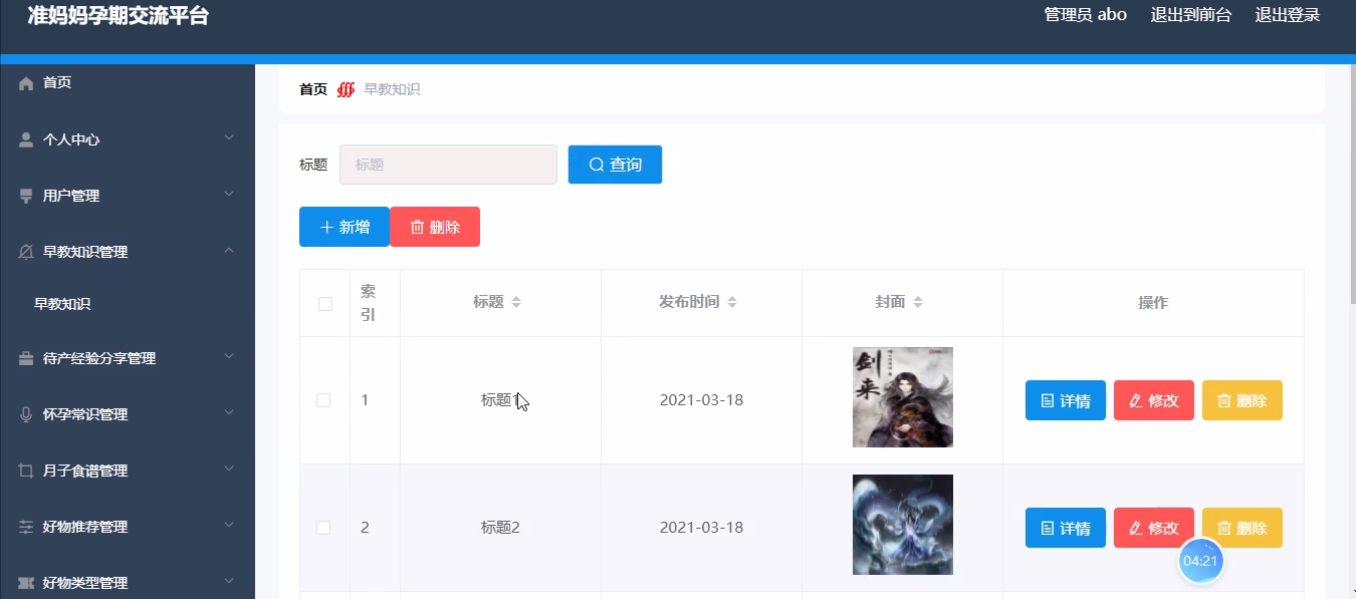1356x599 pixels.
Task: Click the sliders icon beside 好物推荐管理
Action: click(x=26, y=526)
